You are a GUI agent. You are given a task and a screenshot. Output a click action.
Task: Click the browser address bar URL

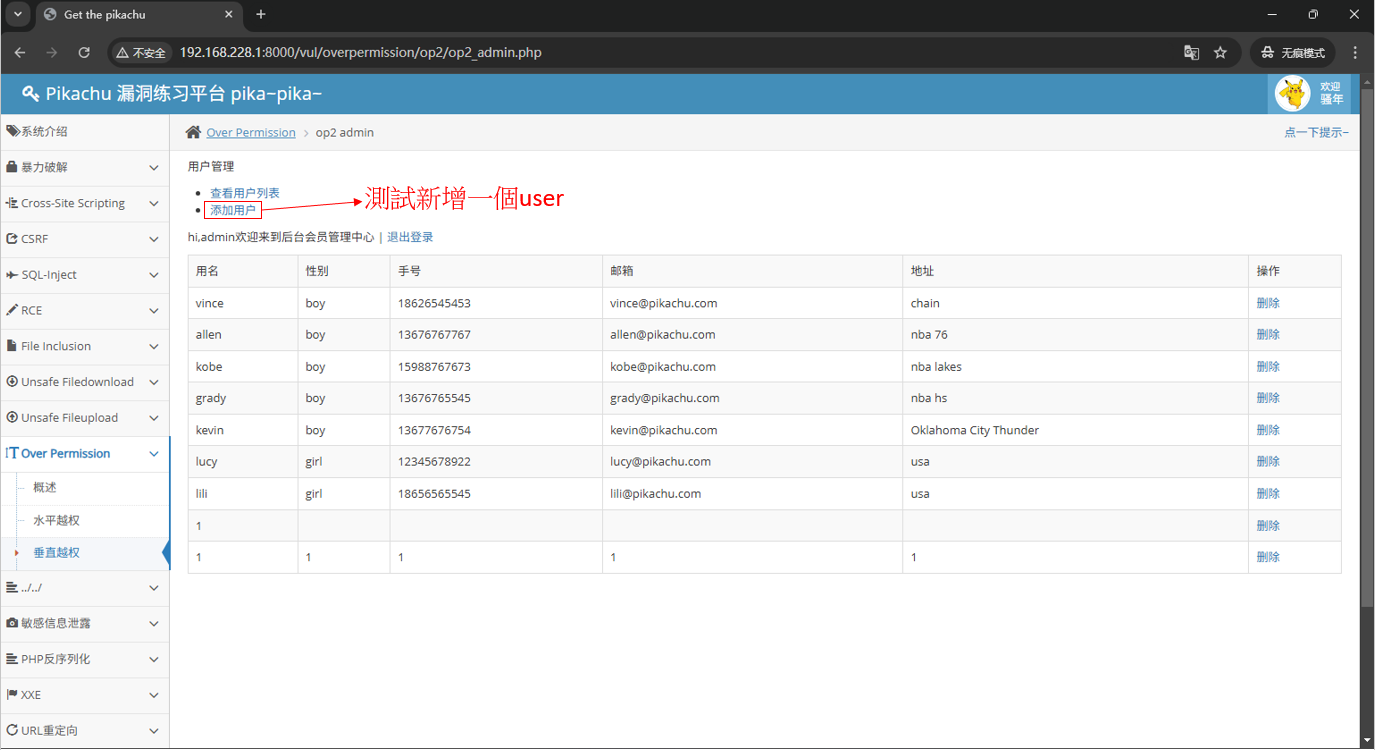pyautogui.click(x=361, y=52)
